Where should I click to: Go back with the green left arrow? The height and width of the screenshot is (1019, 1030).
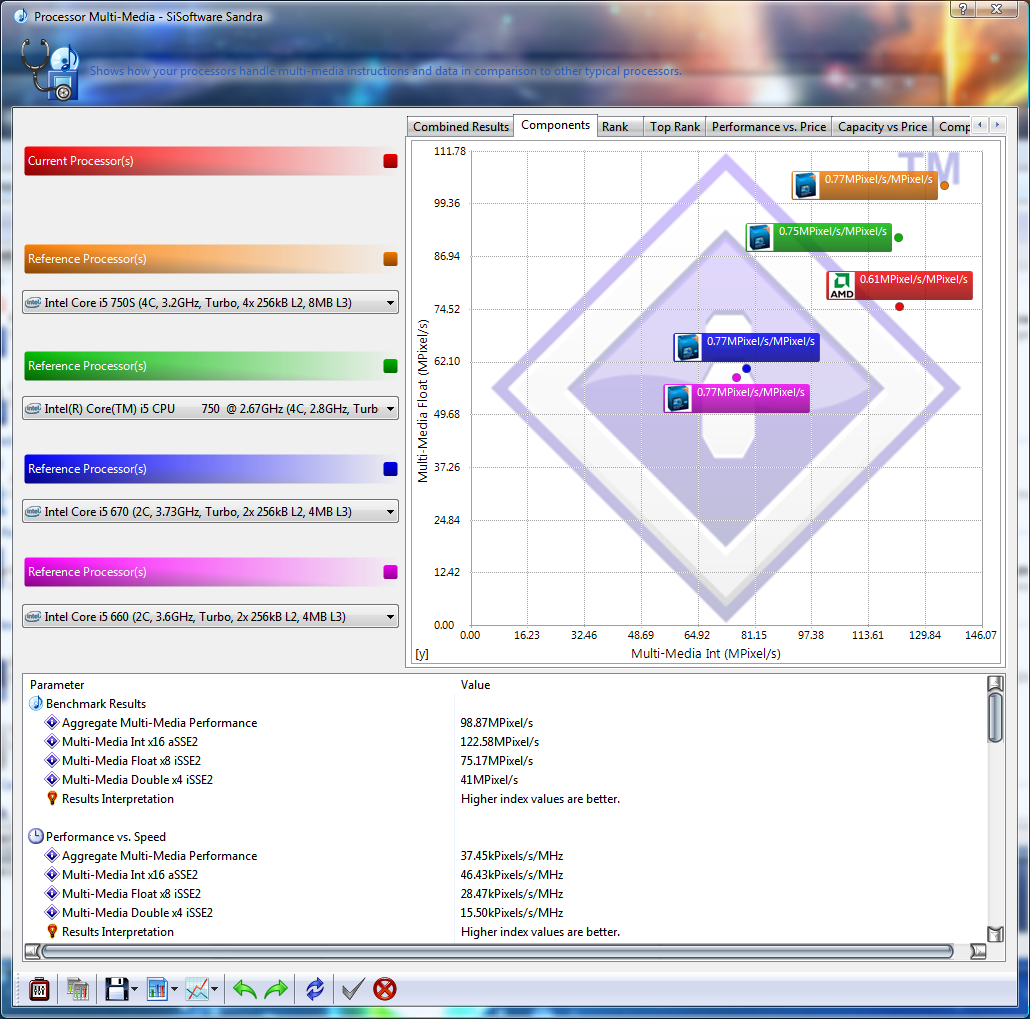[244, 989]
